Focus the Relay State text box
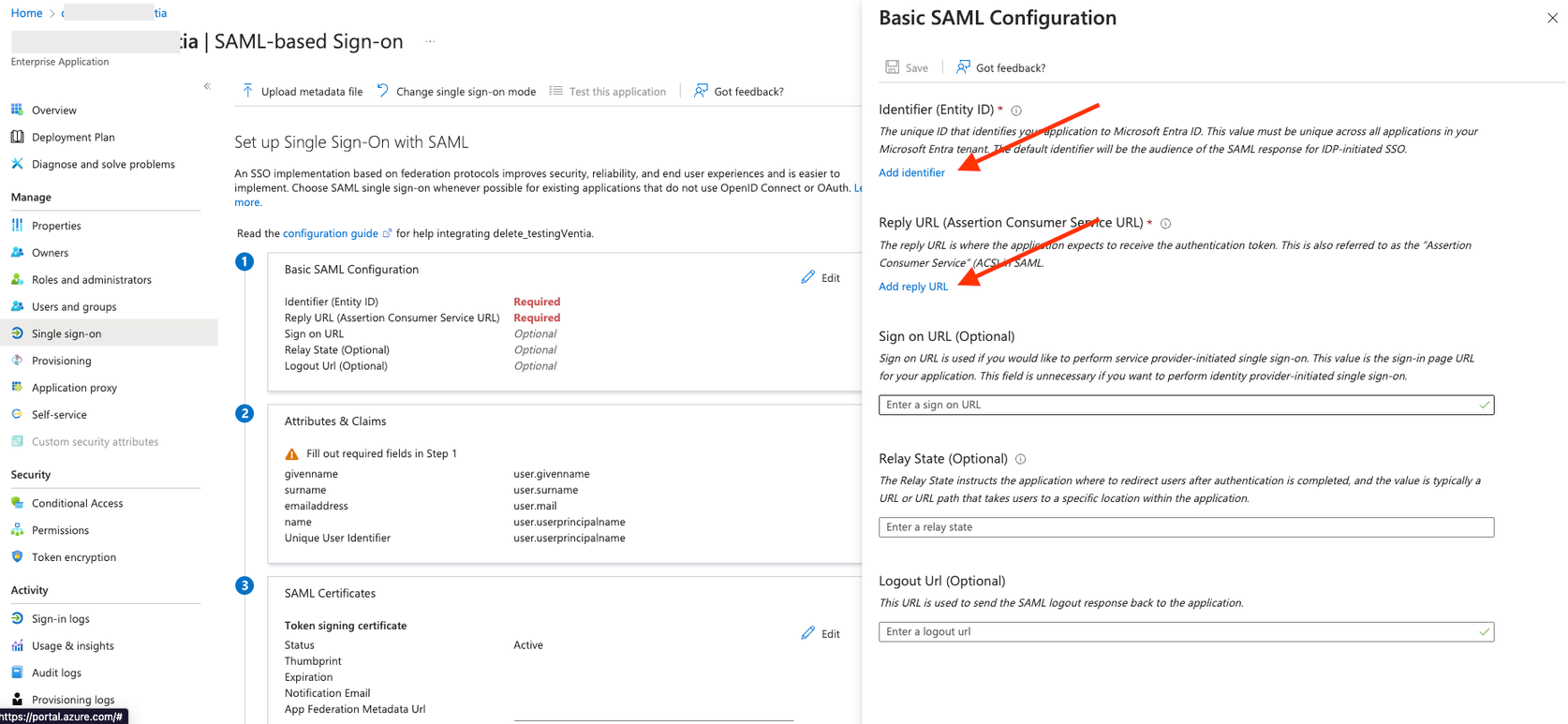The width and height of the screenshot is (1568, 724). tap(1186, 527)
